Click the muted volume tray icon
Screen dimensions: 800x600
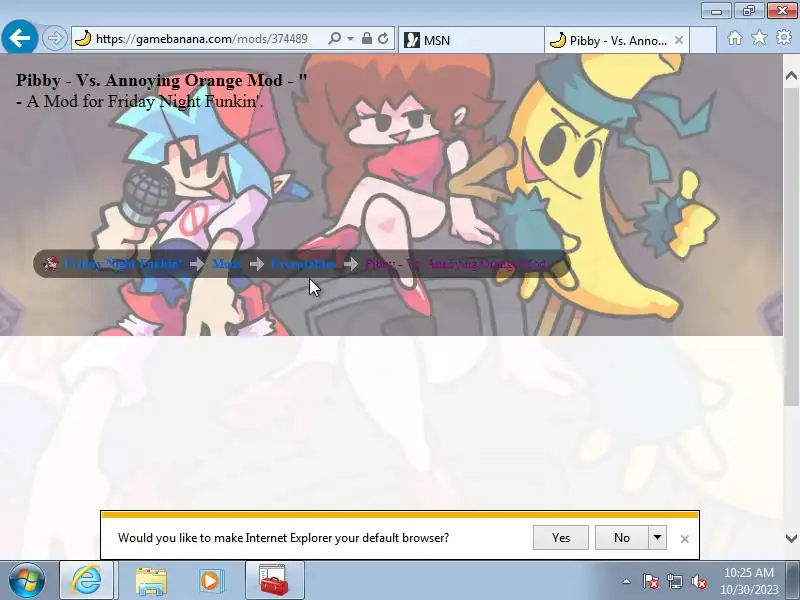coord(699,581)
